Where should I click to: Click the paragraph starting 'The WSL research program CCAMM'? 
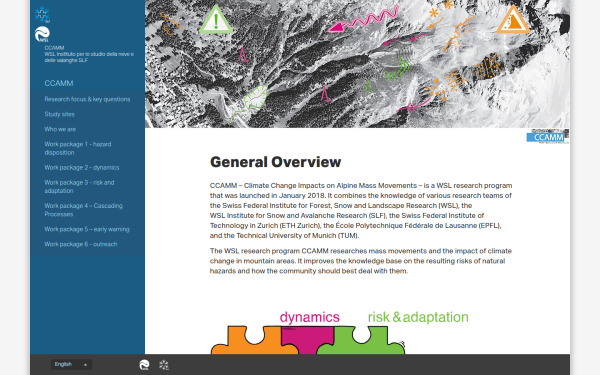pyautogui.click(x=361, y=261)
